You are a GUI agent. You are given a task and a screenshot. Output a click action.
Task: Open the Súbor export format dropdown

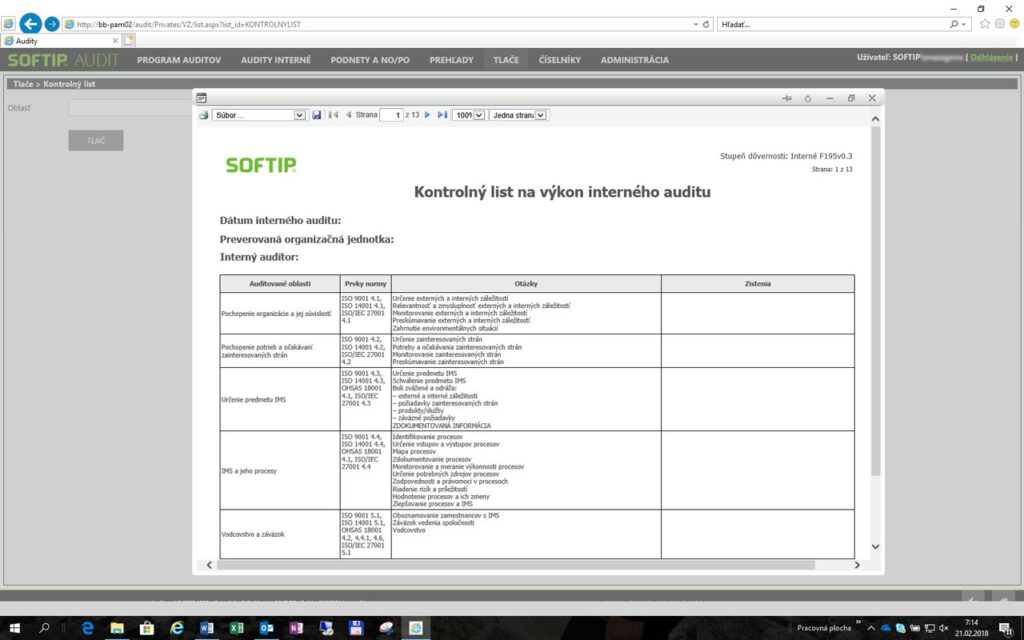pyautogui.click(x=299, y=114)
